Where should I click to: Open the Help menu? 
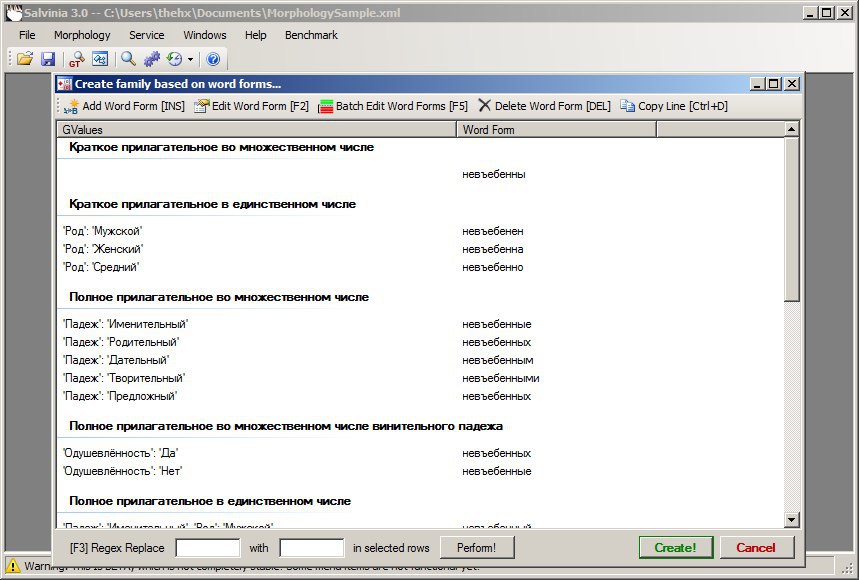click(255, 35)
